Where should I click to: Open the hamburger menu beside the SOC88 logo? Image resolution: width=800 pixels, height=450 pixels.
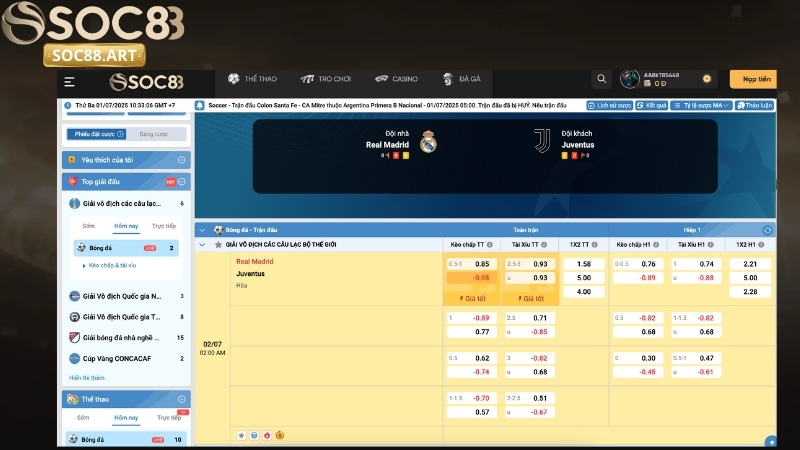point(69,82)
